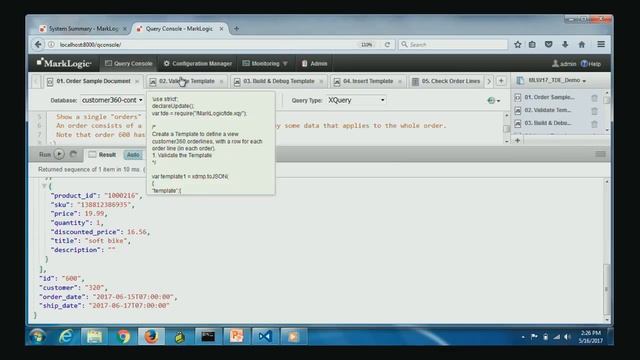Close the 03. Build & Debug Template tab

321,82
